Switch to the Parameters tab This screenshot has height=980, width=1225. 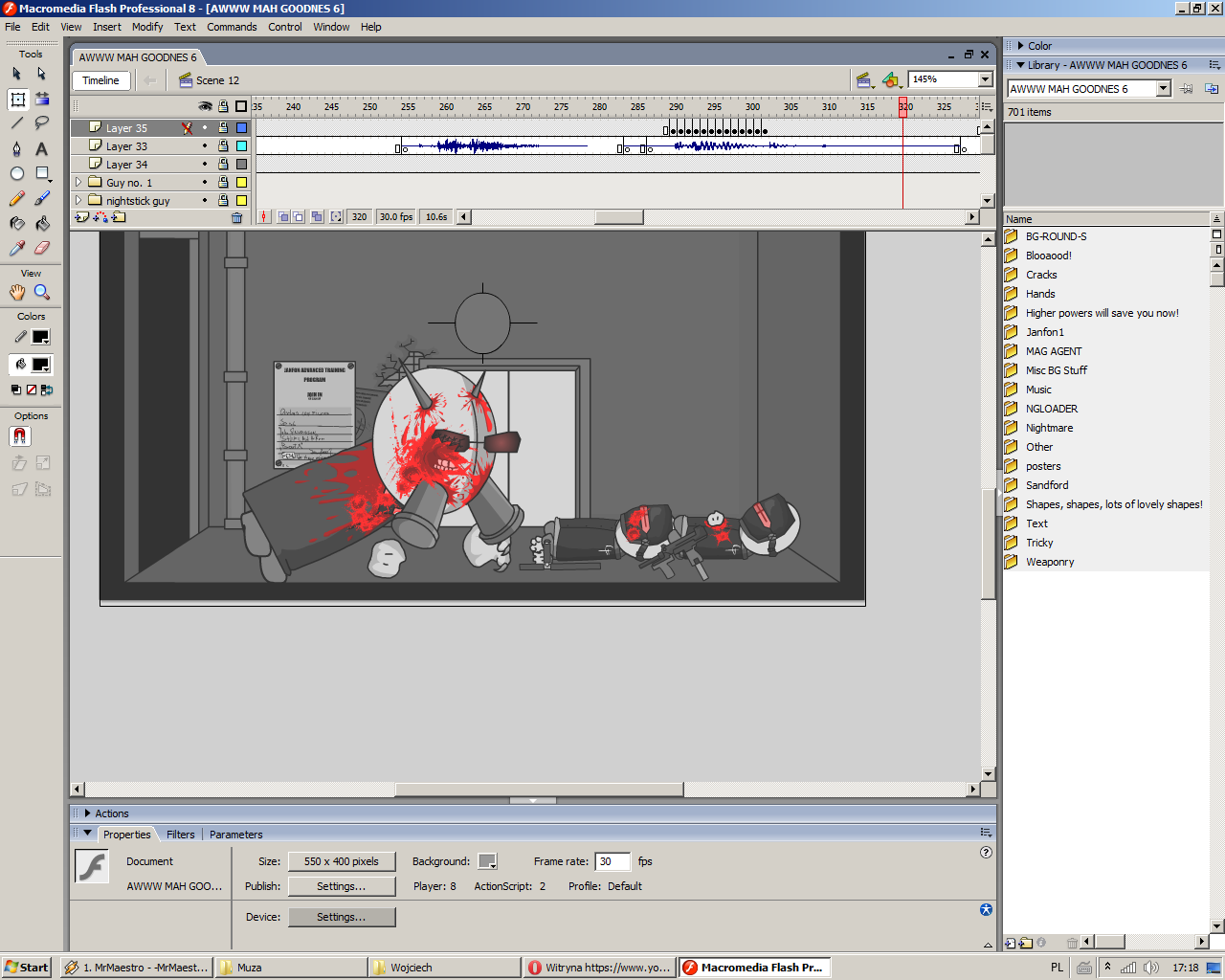point(235,835)
